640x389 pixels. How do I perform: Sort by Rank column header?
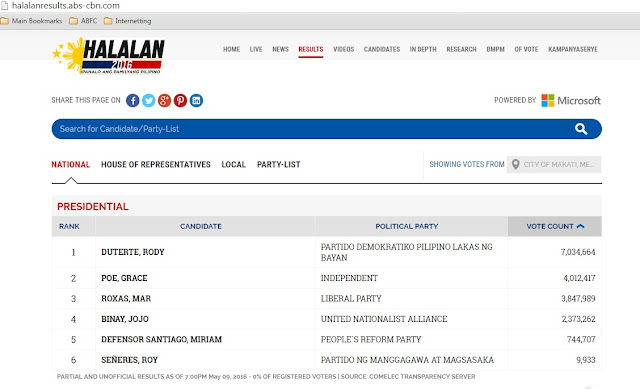69,226
